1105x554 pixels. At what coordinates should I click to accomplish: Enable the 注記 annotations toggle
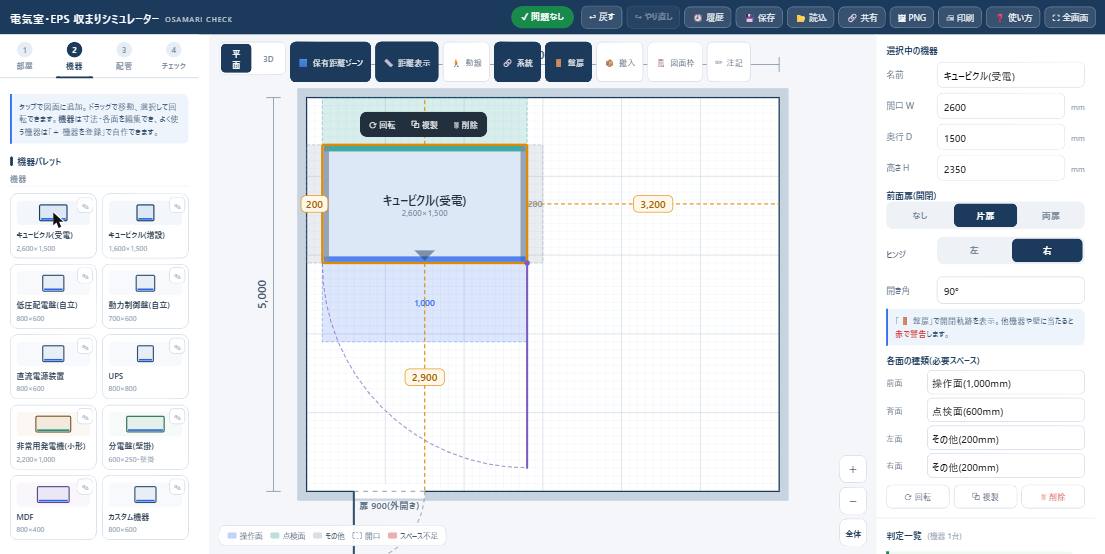728,62
